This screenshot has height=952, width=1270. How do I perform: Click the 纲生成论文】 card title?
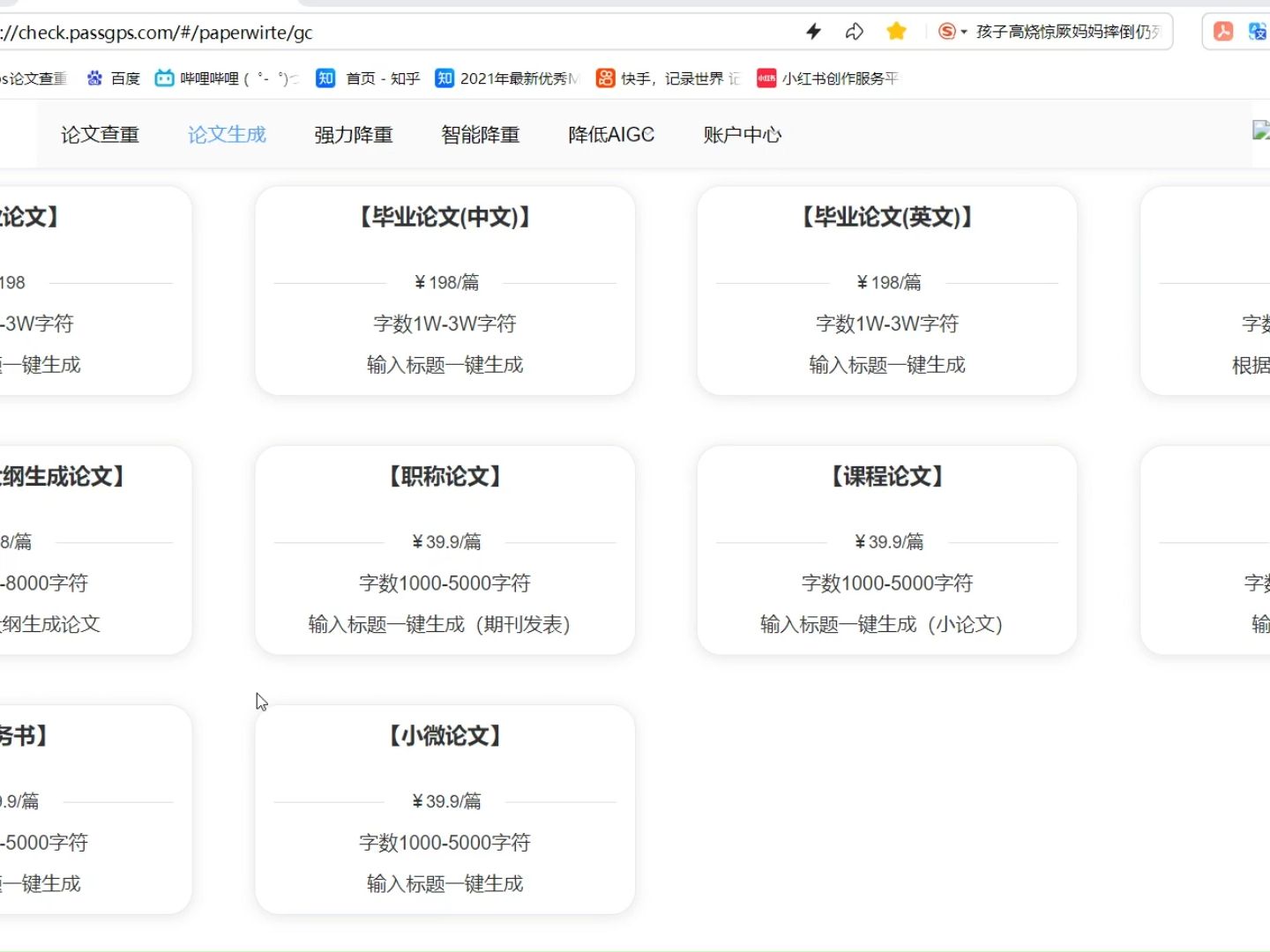coord(63,477)
